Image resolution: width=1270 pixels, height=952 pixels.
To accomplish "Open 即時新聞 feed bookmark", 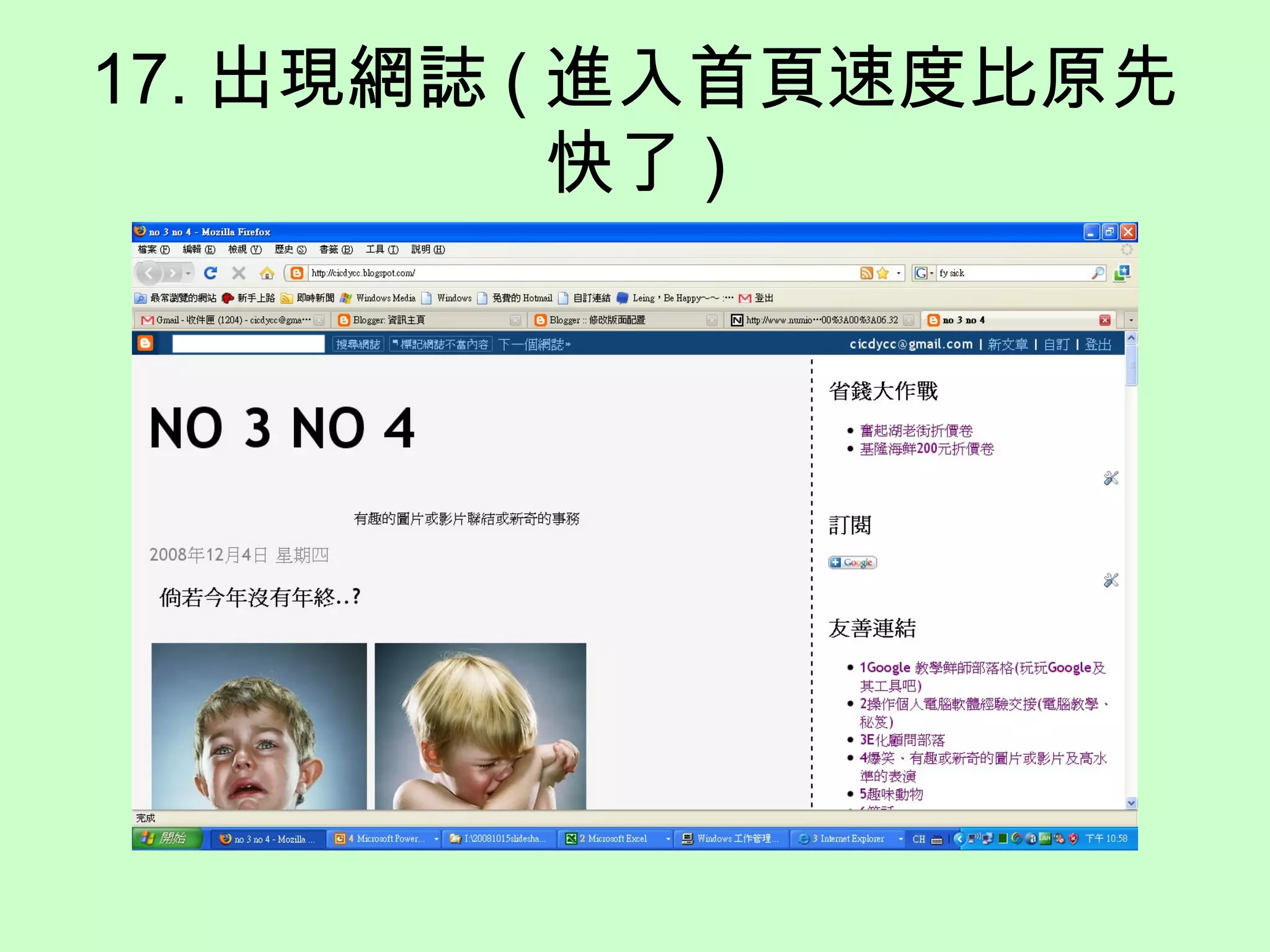I will coord(307,298).
